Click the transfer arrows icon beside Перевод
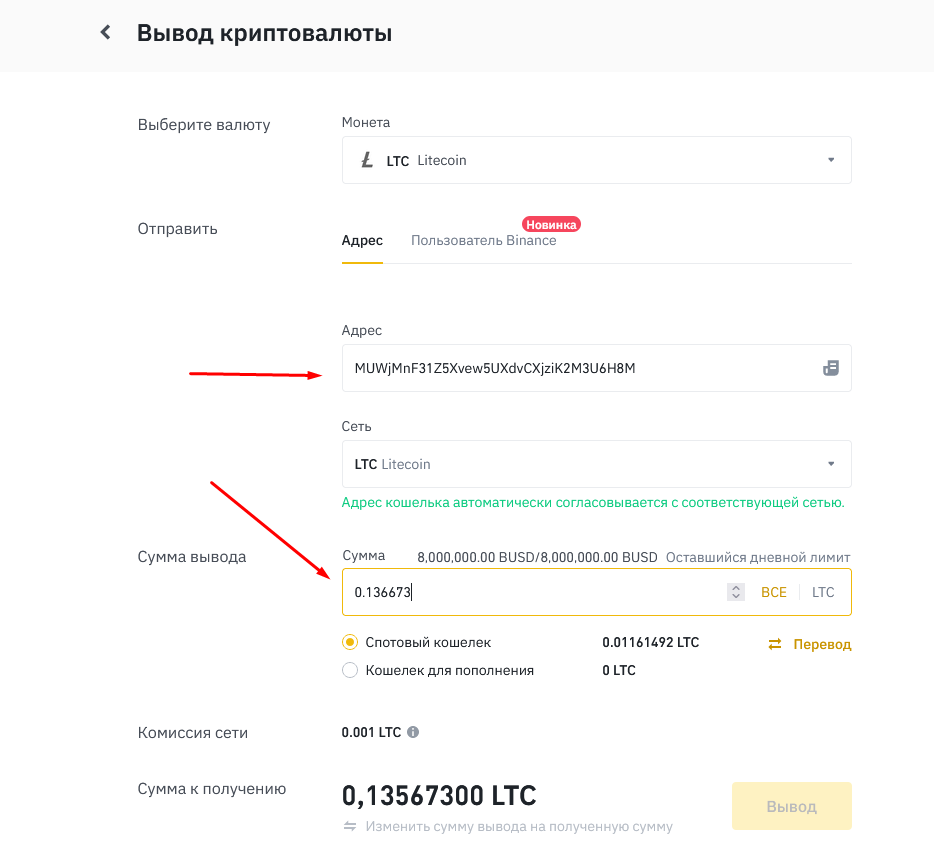 point(775,644)
